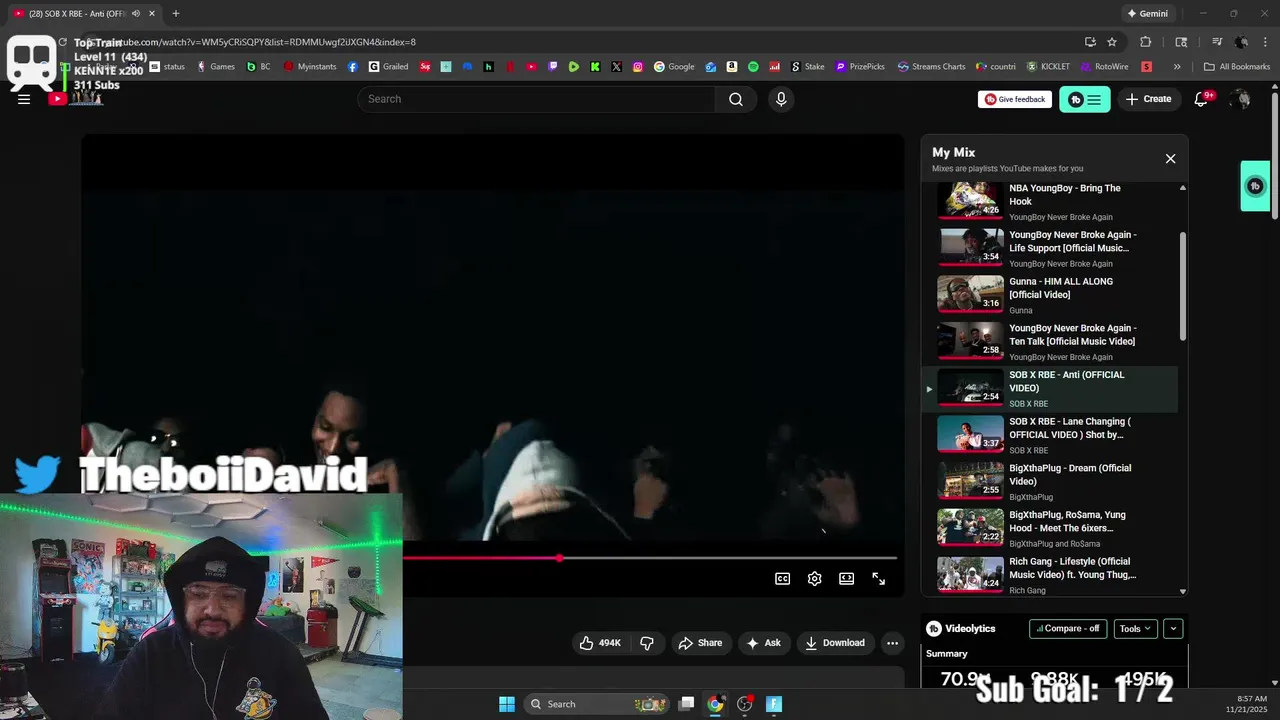Open the Myinstants bookmark
Image resolution: width=1280 pixels, height=720 pixels.
(310, 67)
